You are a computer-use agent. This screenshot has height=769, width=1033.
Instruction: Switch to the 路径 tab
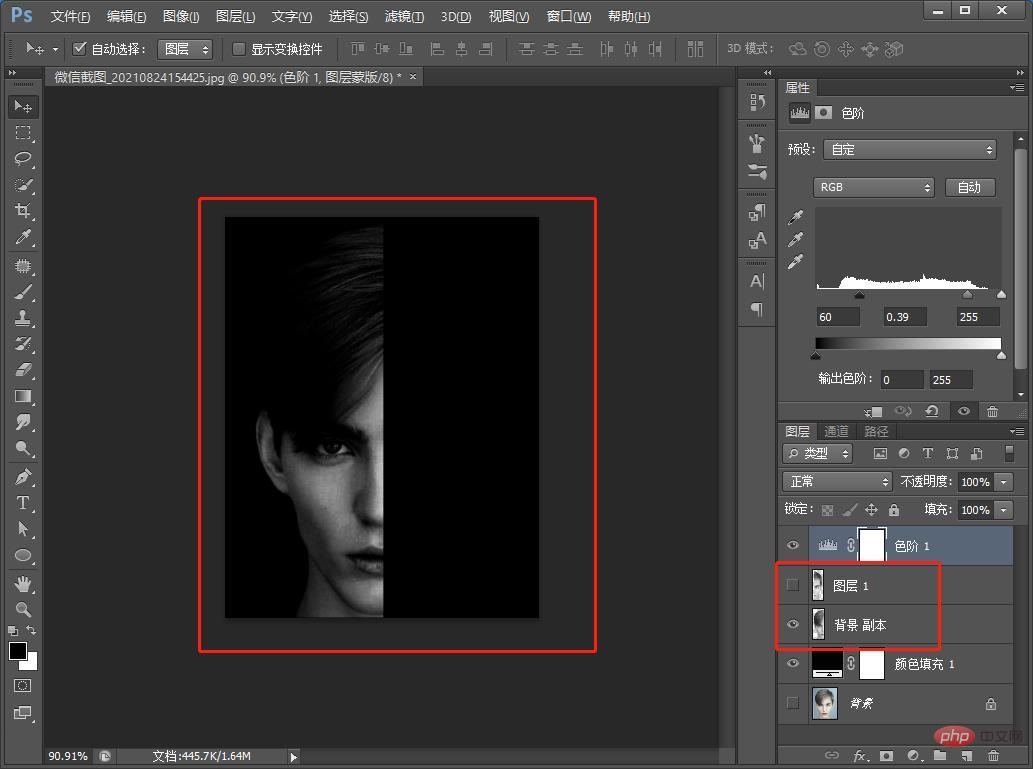[876, 431]
